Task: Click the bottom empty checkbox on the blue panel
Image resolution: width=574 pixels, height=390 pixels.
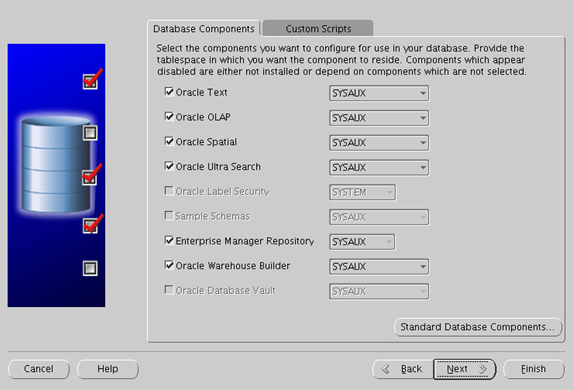Action: tap(90, 268)
